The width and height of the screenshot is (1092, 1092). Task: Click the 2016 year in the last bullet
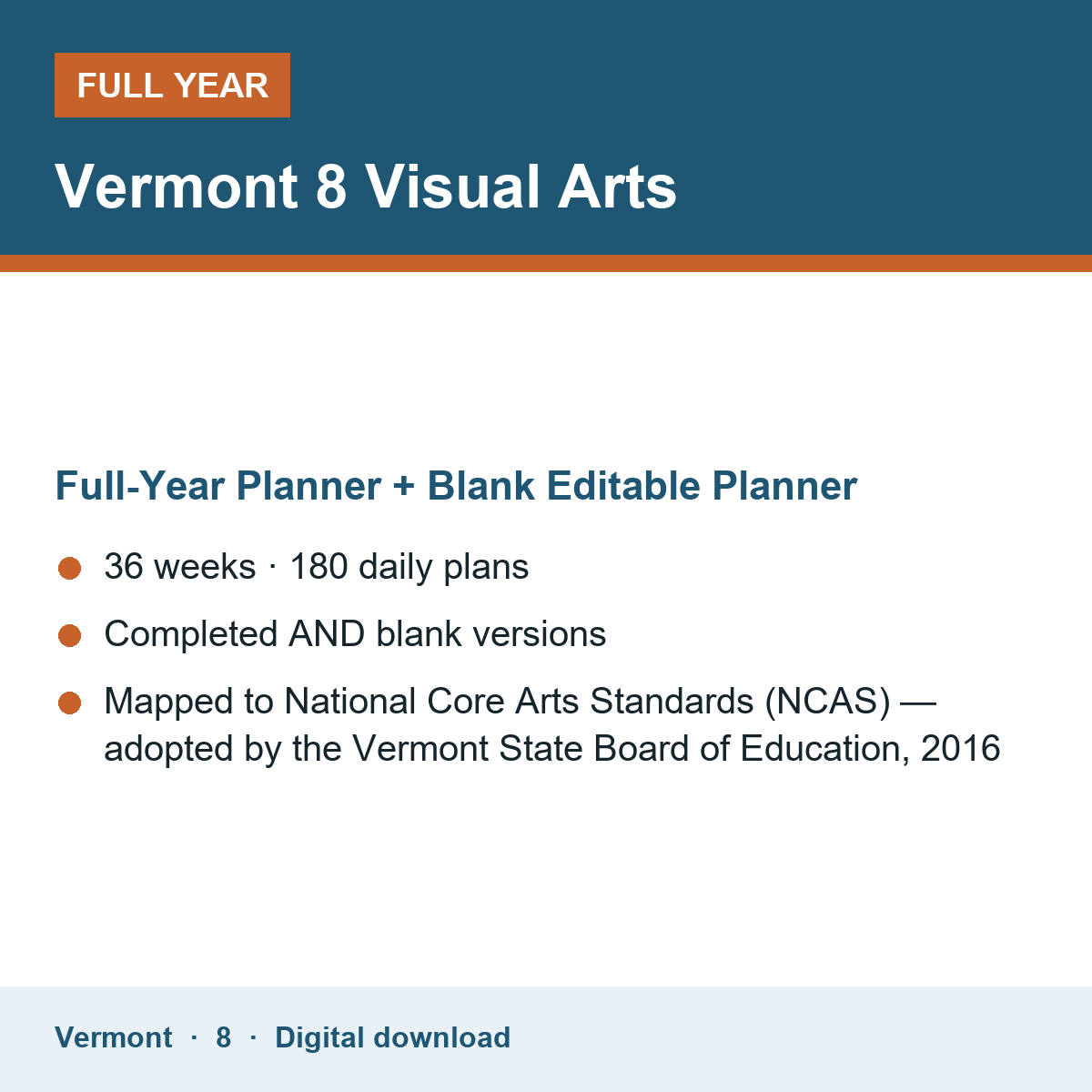[961, 749]
